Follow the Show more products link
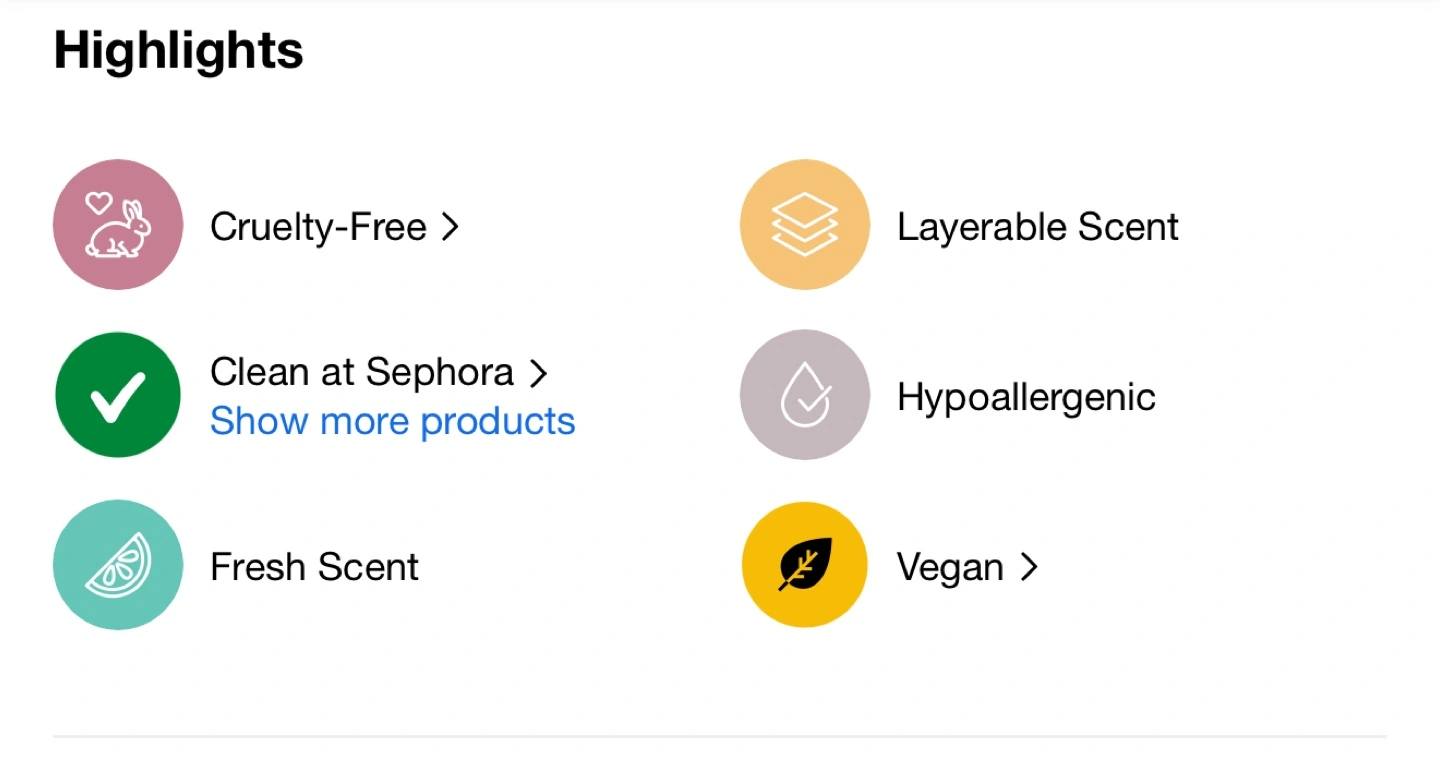 (393, 421)
